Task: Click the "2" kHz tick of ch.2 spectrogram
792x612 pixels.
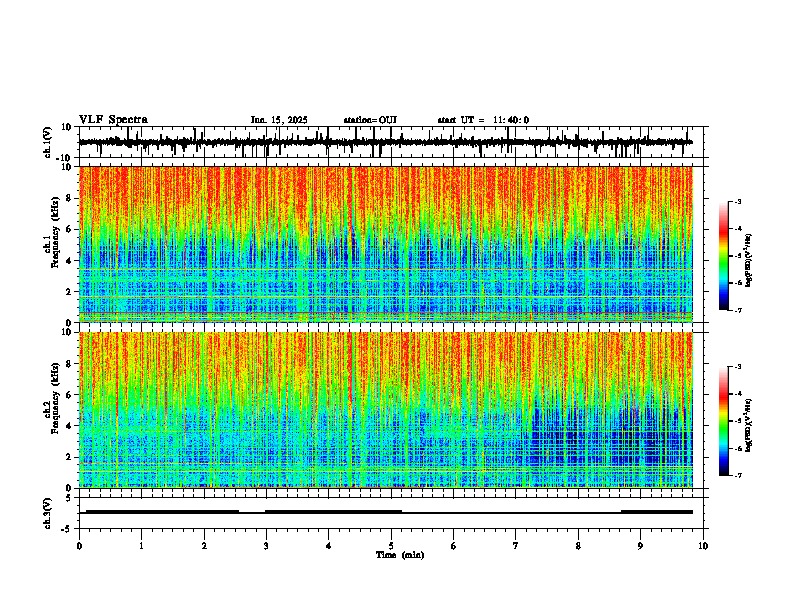Action: (x=70, y=457)
